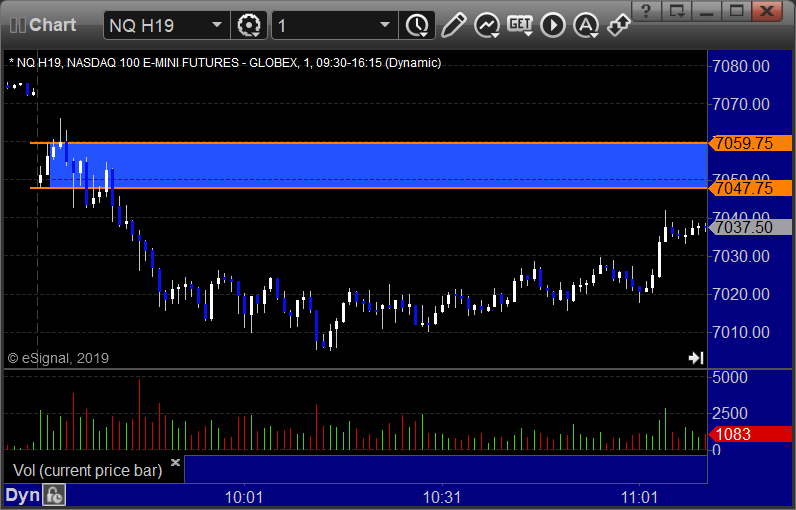Jump to latest bar arrow icon
The width and height of the screenshot is (796, 510).
click(696, 358)
